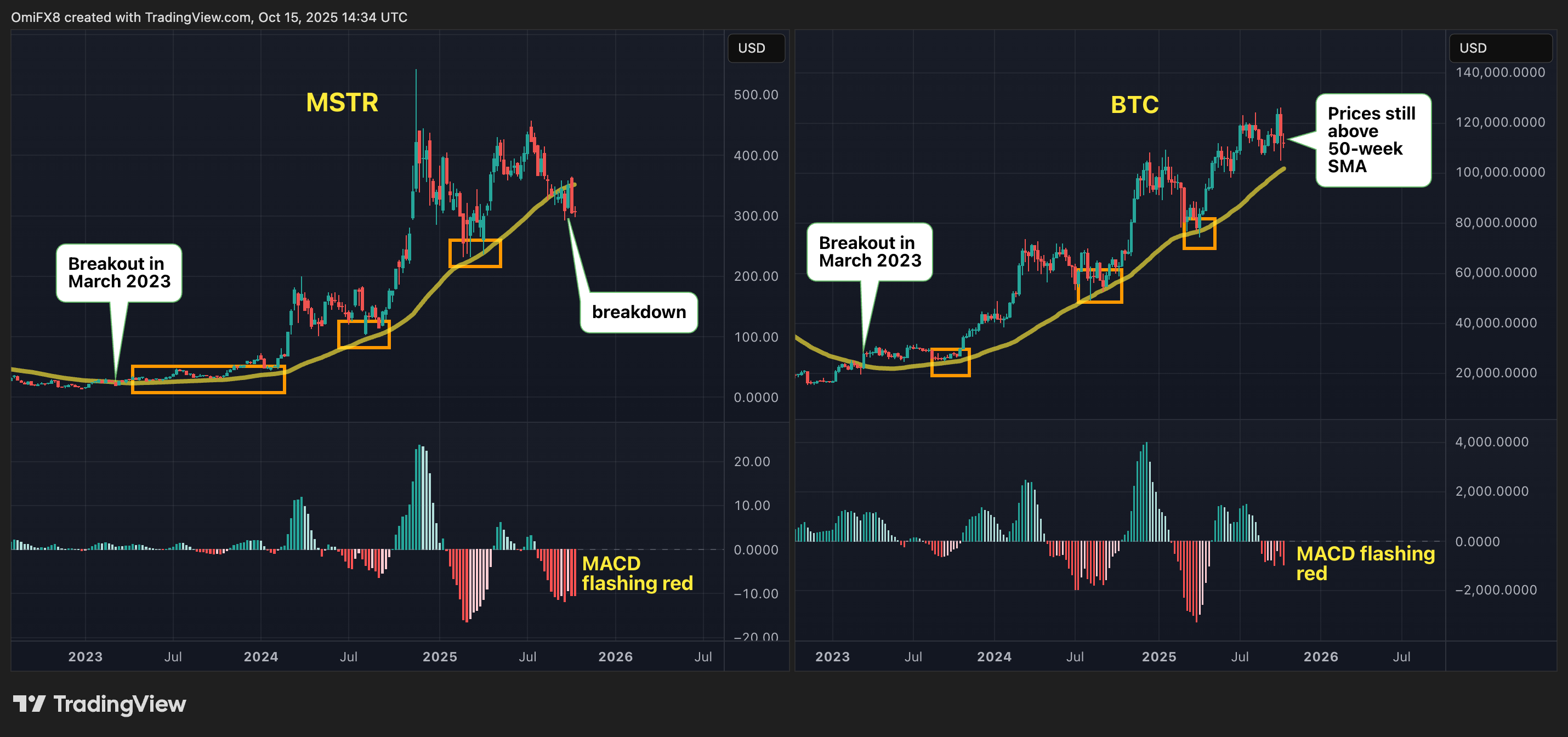Screen dimensions: 1568x737
Task: Select the 'Breakout in March 2023' callout on MSTR
Action: pos(118,273)
